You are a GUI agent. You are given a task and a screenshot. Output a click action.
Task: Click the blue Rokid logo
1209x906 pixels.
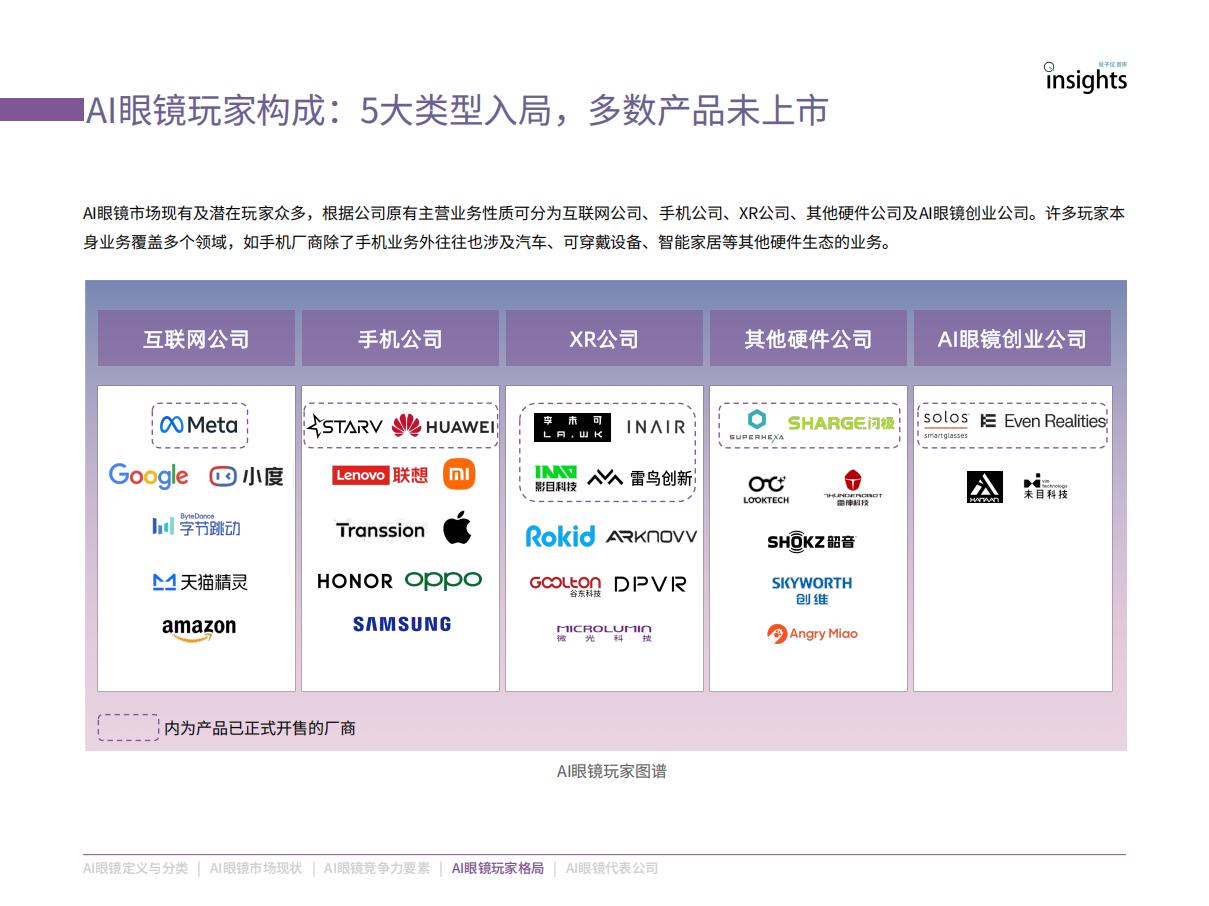point(560,536)
